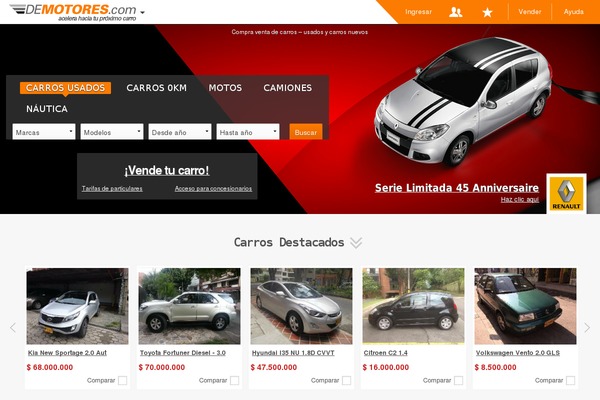Click the Renault logo badge
Screen dimensions: 600x400
(x=566, y=193)
